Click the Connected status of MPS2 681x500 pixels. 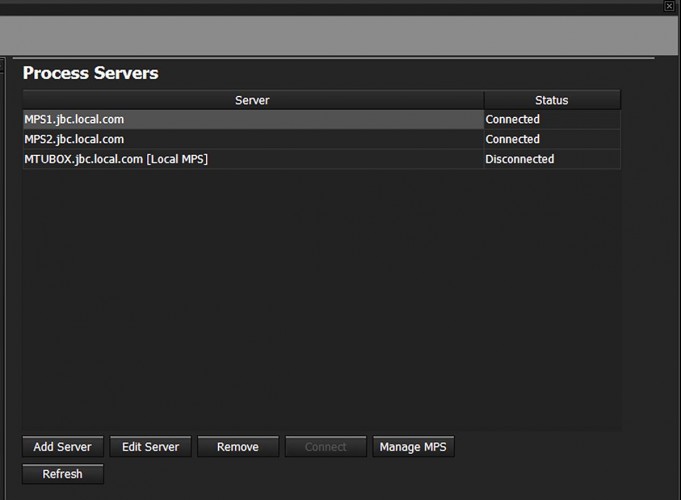(512, 139)
